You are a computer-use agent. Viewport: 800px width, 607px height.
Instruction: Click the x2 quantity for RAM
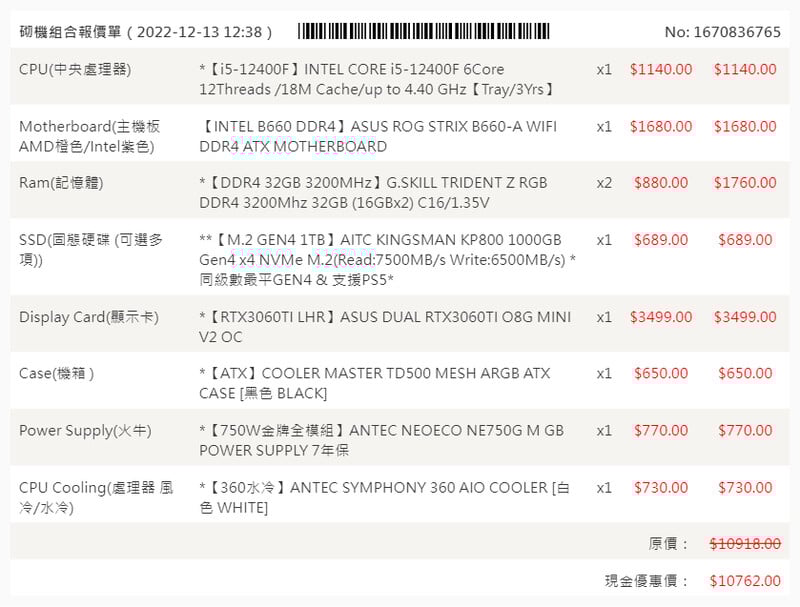[604, 183]
